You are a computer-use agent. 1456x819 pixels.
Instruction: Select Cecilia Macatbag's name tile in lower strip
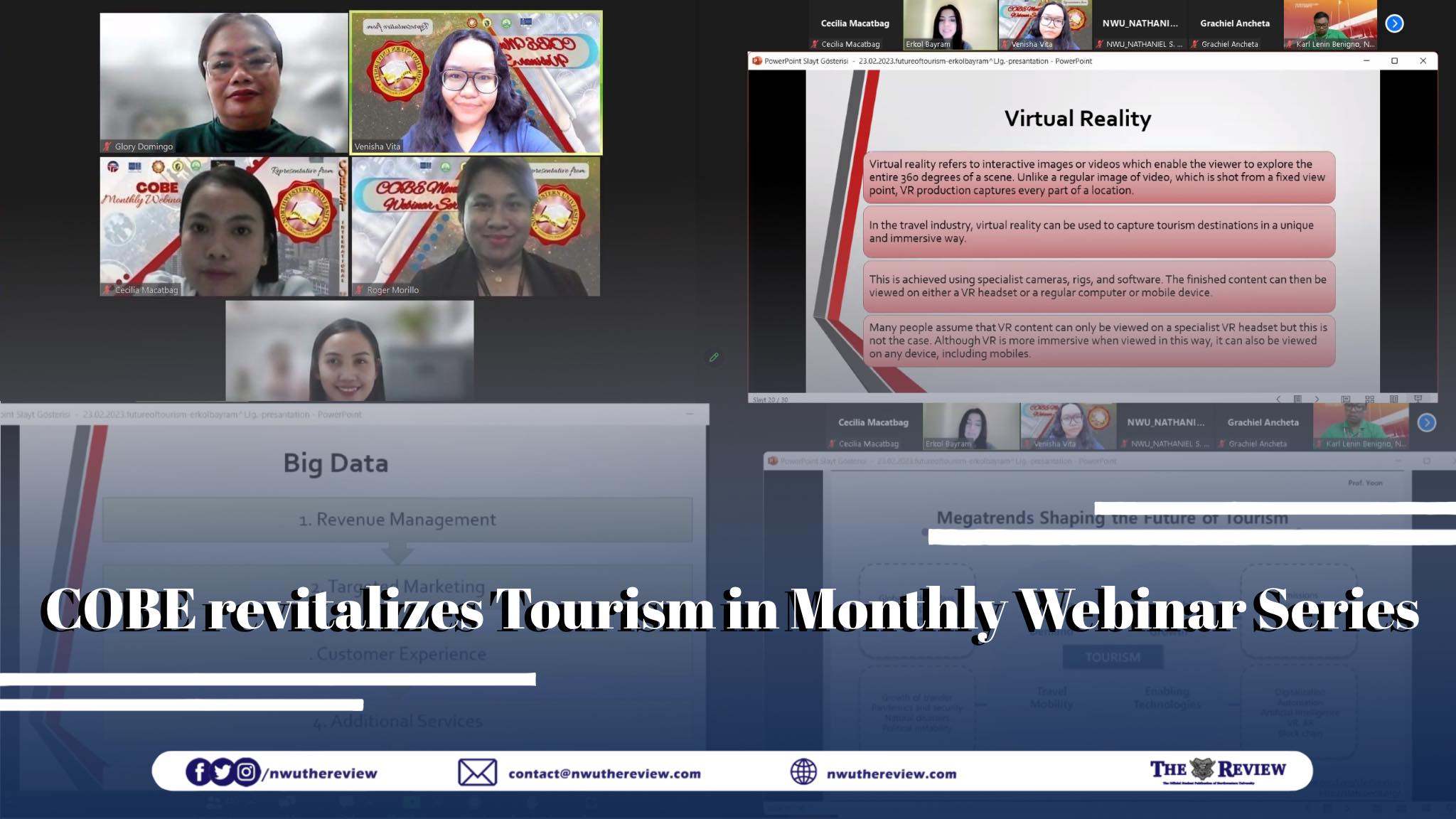point(873,427)
